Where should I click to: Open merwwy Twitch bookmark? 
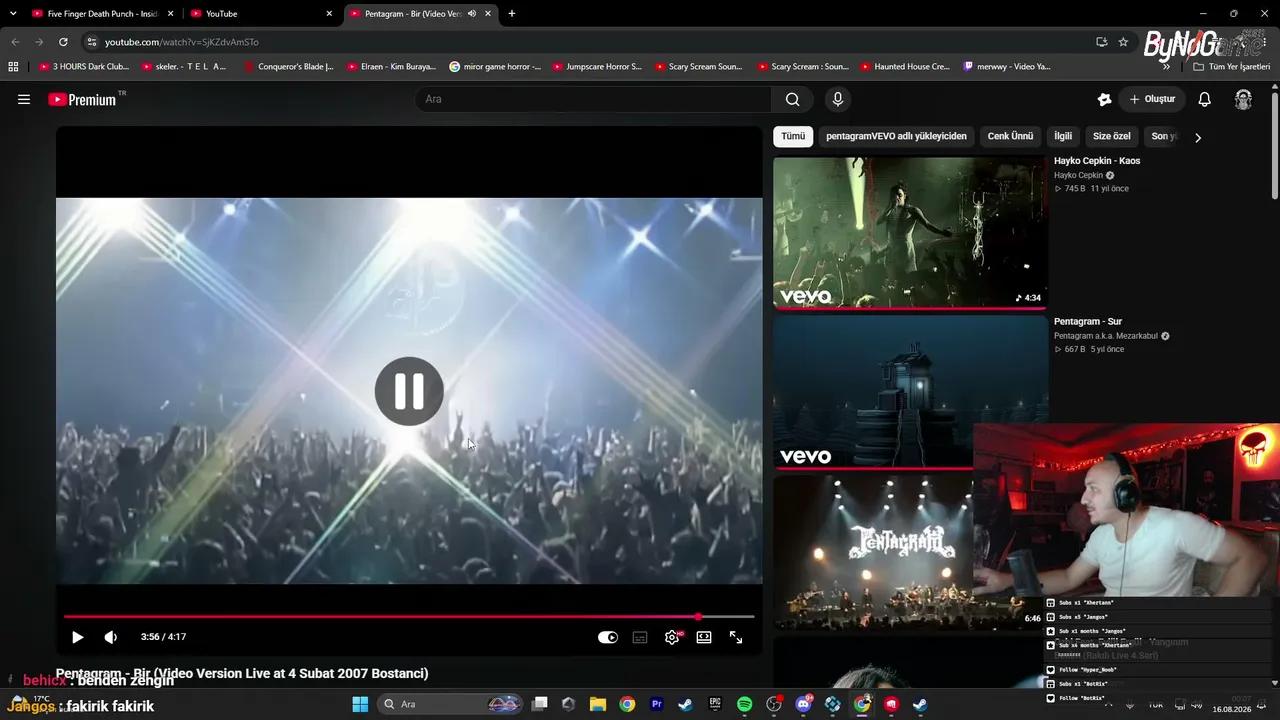1007,66
